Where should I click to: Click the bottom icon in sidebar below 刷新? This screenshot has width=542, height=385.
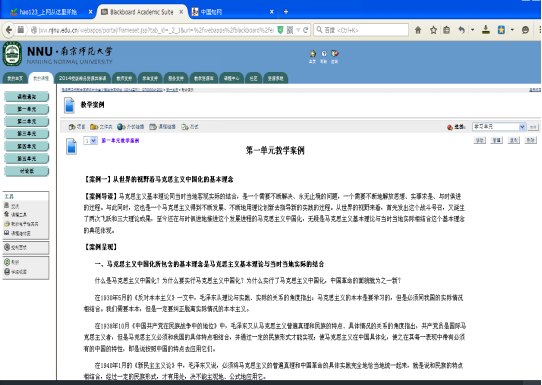click(7, 272)
